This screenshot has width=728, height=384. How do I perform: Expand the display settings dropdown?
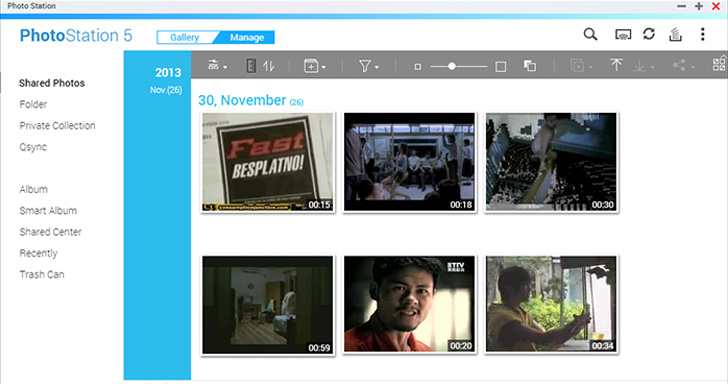(217, 65)
